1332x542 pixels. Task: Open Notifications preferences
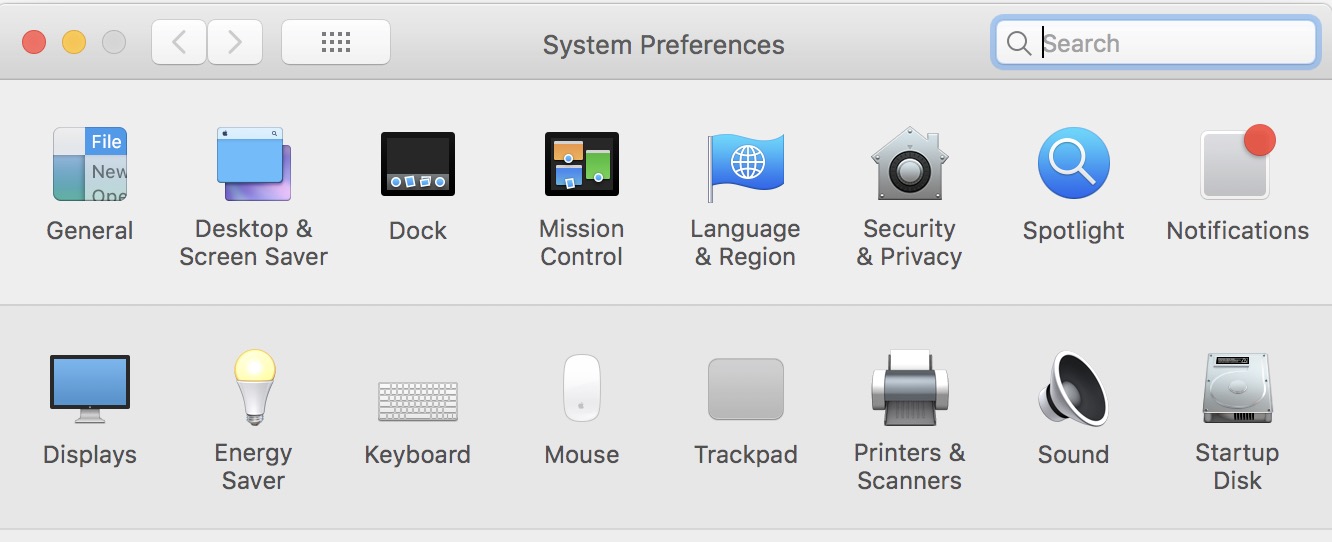pyautogui.click(x=1237, y=164)
